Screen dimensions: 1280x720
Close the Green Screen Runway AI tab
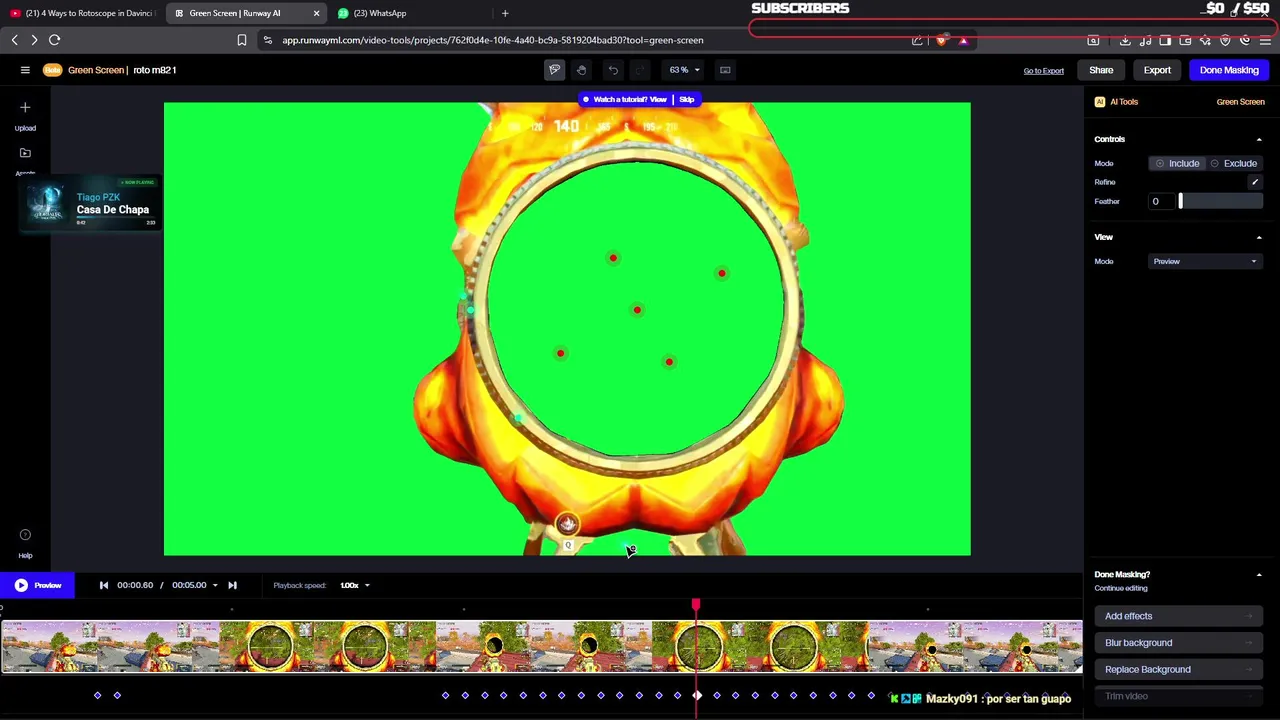click(316, 13)
